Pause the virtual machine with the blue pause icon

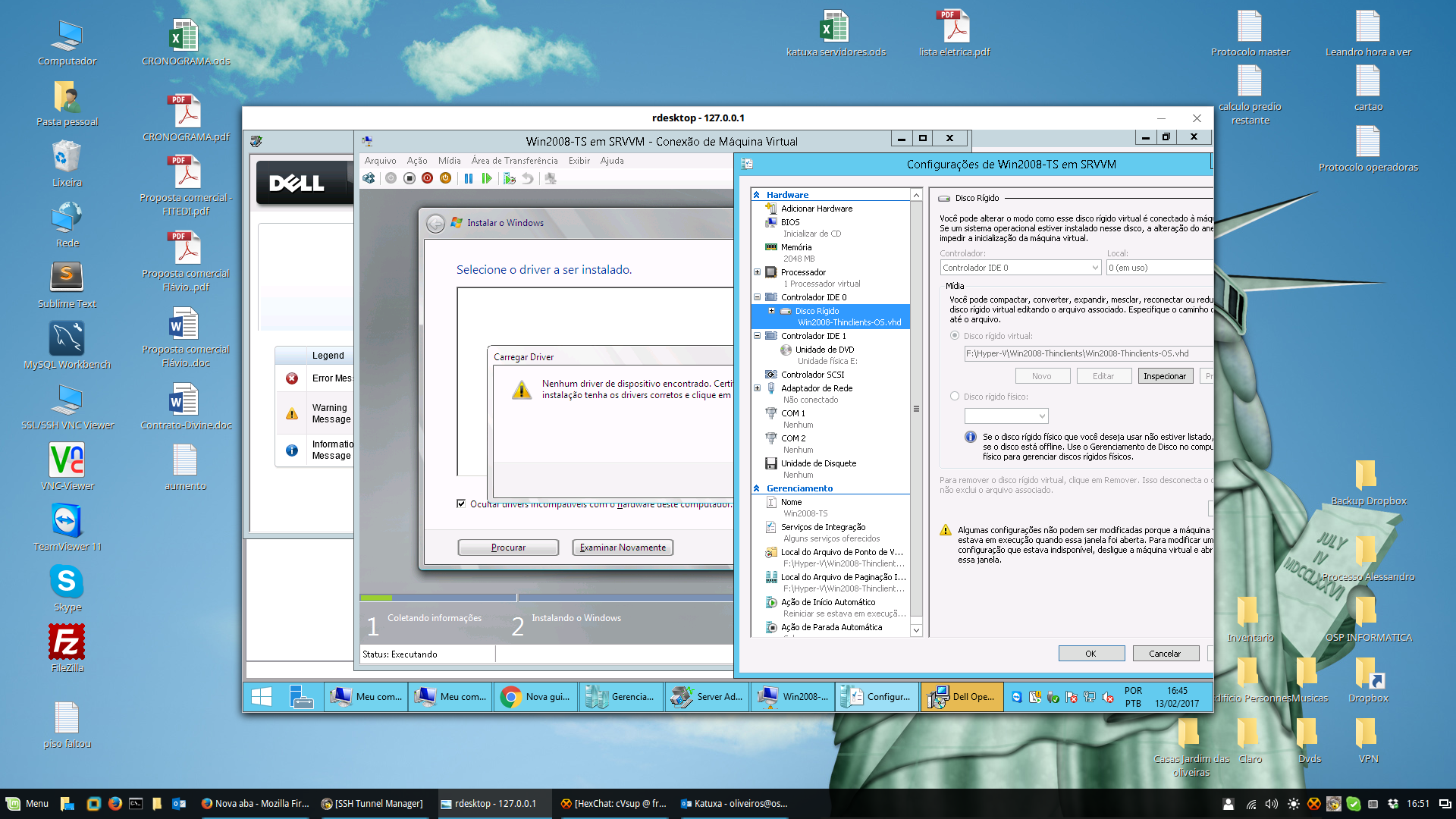pyautogui.click(x=469, y=178)
